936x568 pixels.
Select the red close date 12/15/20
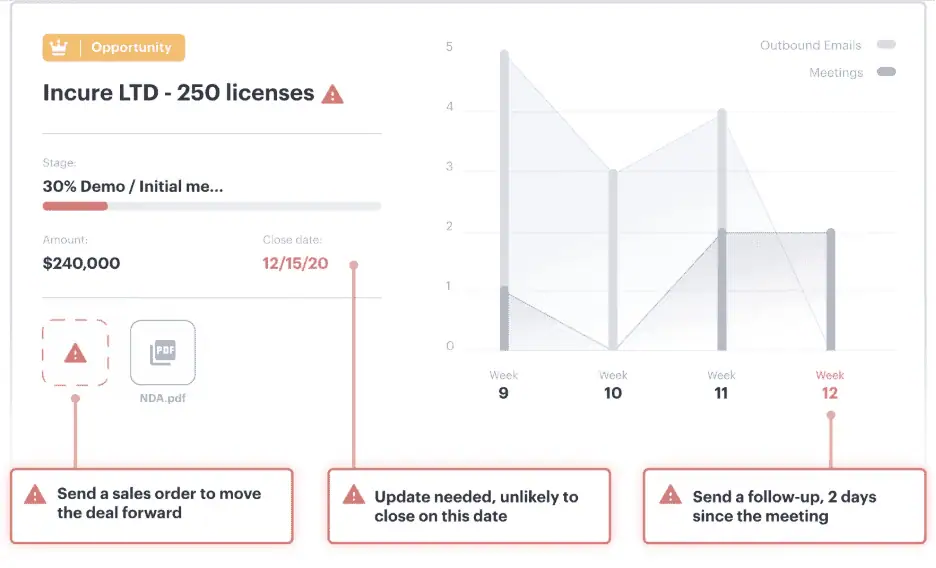pyautogui.click(x=295, y=263)
